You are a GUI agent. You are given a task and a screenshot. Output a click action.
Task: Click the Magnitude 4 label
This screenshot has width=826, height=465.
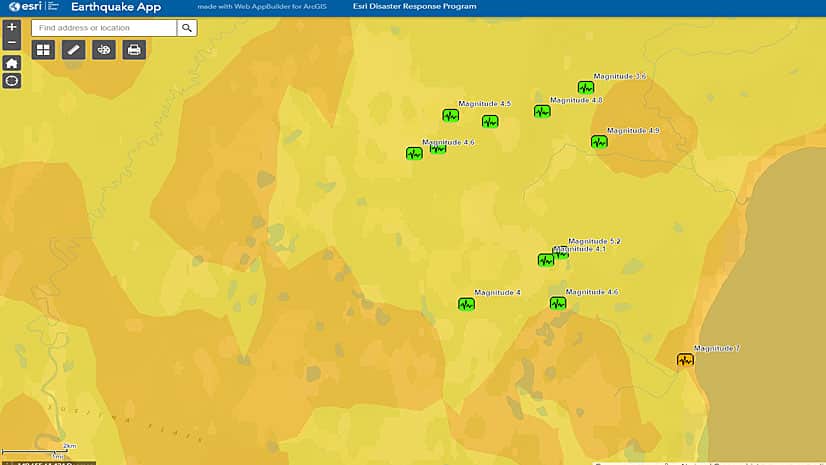tap(497, 292)
